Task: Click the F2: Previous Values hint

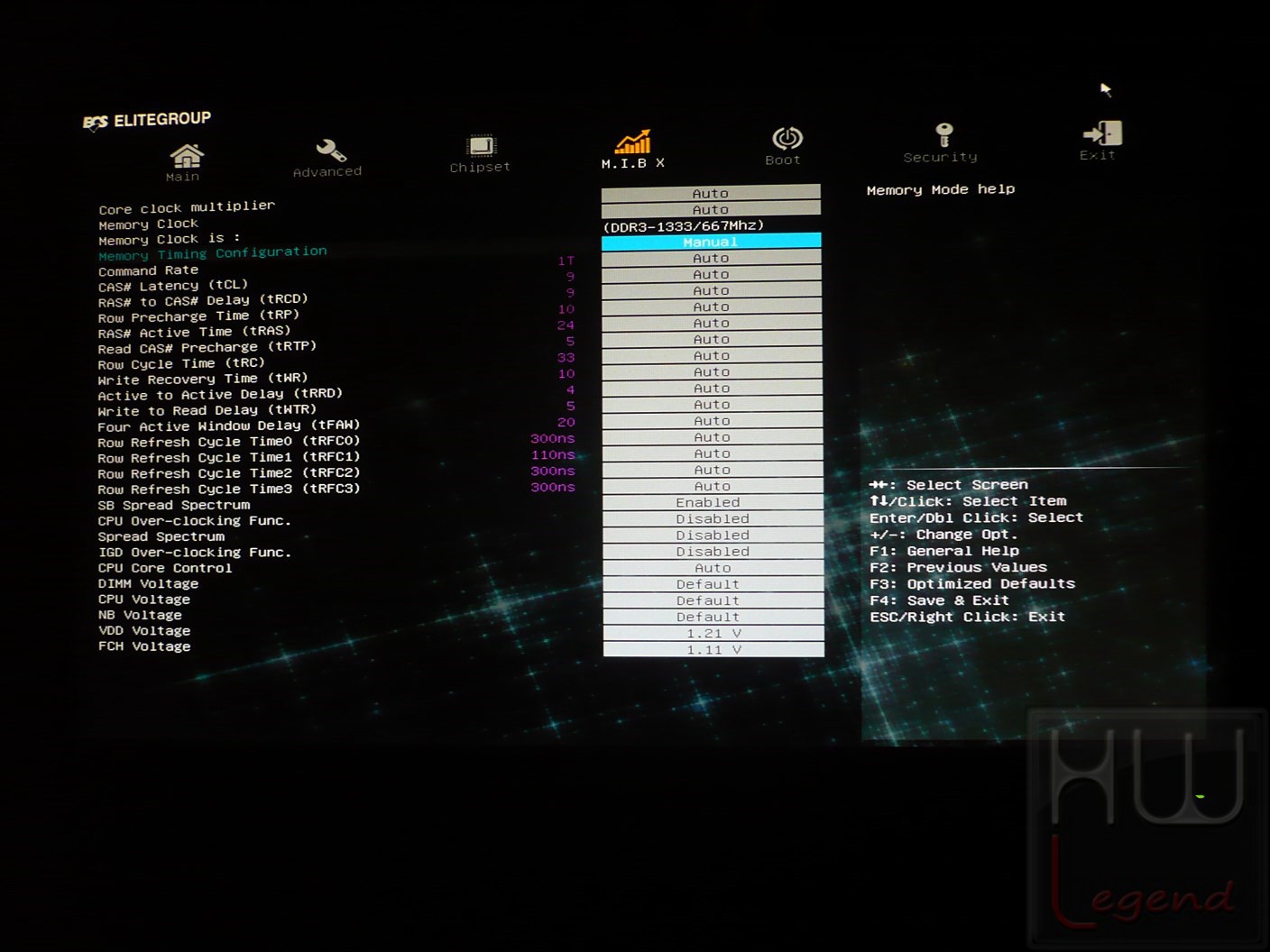Action: 958,567
